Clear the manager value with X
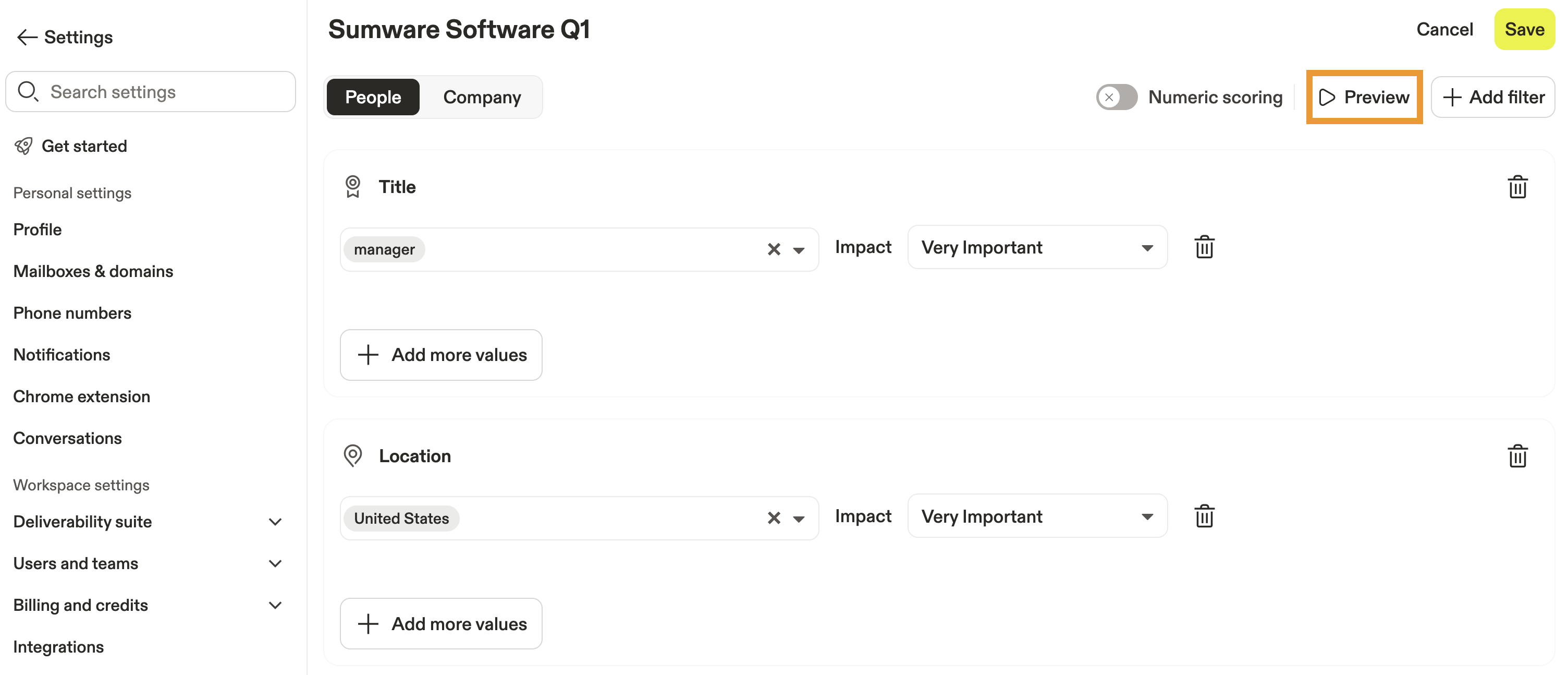The height and width of the screenshot is (675, 1568). click(x=773, y=250)
